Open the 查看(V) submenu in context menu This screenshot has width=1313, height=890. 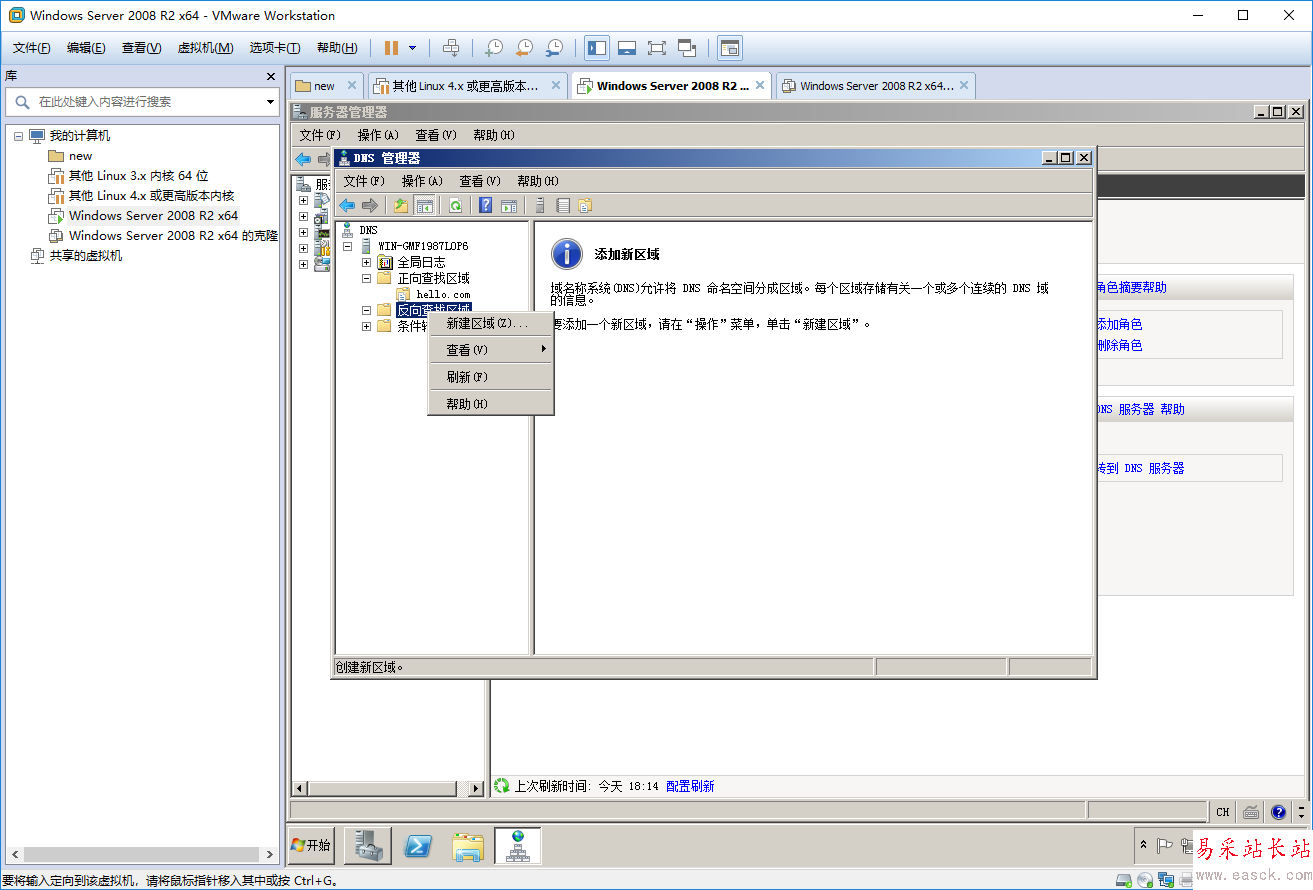tap(491, 350)
